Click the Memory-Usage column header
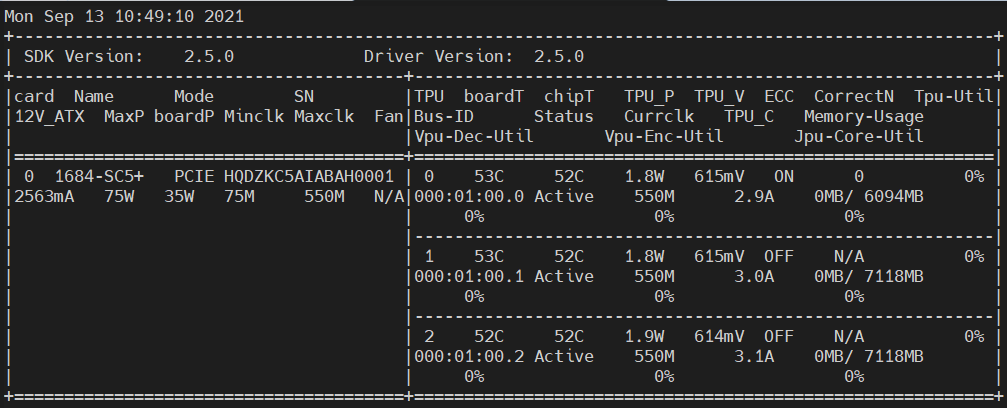Image resolution: width=1007 pixels, height=408 pixels. coord(864,116)
